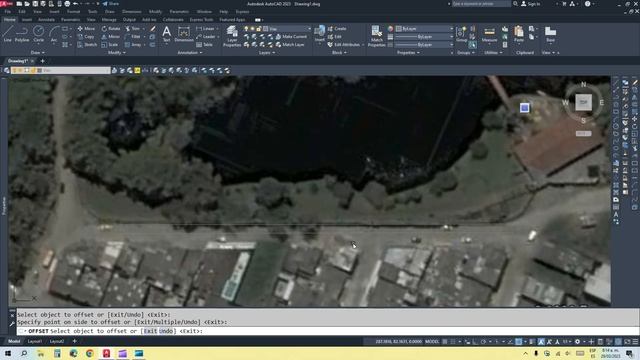Open the ByLayer linetype dropdown
The image size is (640, 360).
pyautogui.click(x=424, y=44)
